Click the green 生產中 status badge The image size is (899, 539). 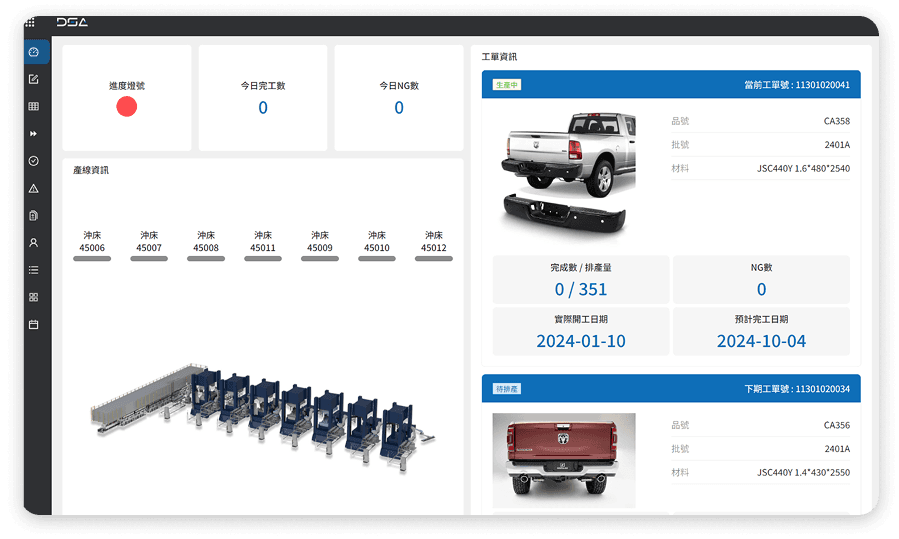(x=507, y=85)
